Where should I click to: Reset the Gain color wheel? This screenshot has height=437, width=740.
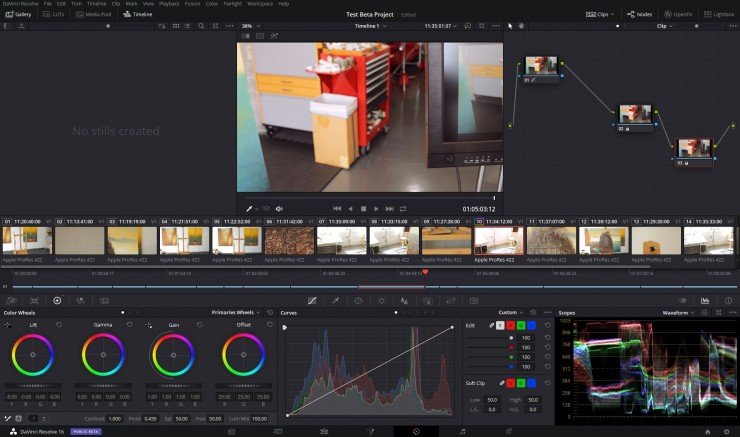click(198, 325)
